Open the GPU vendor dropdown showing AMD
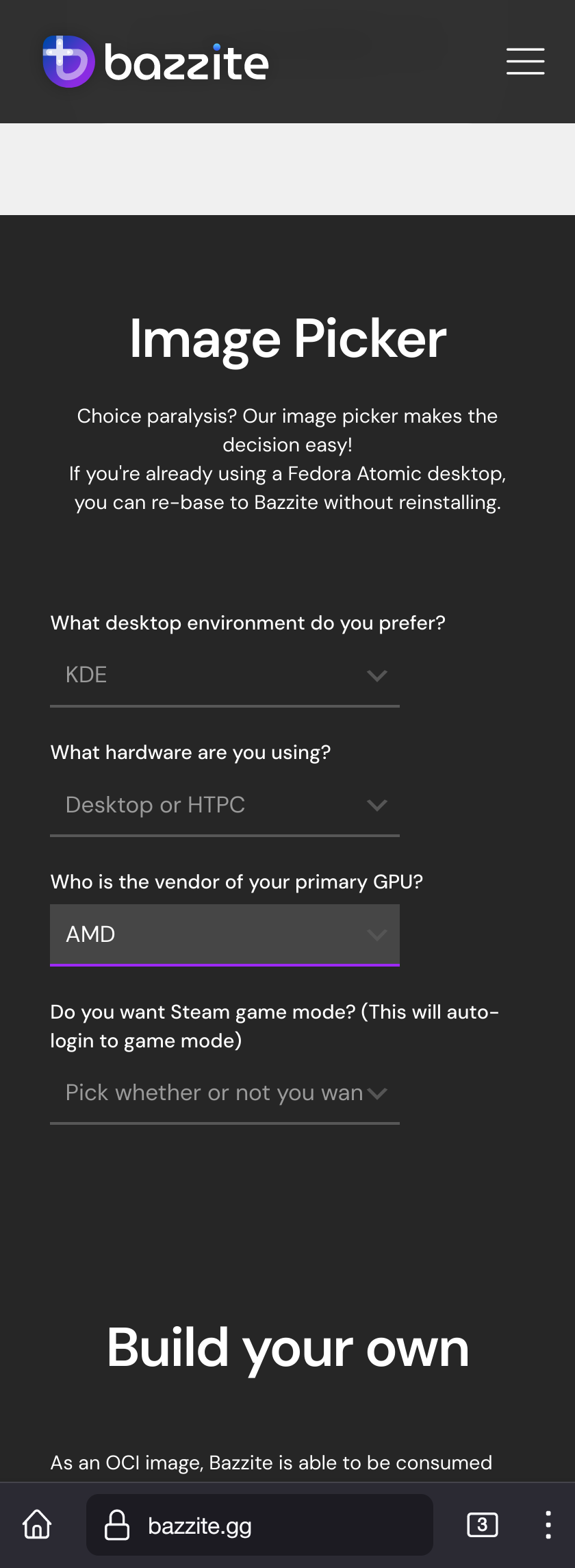The width and height of the screenshot is (575, 1568). [x=225, y=934]
